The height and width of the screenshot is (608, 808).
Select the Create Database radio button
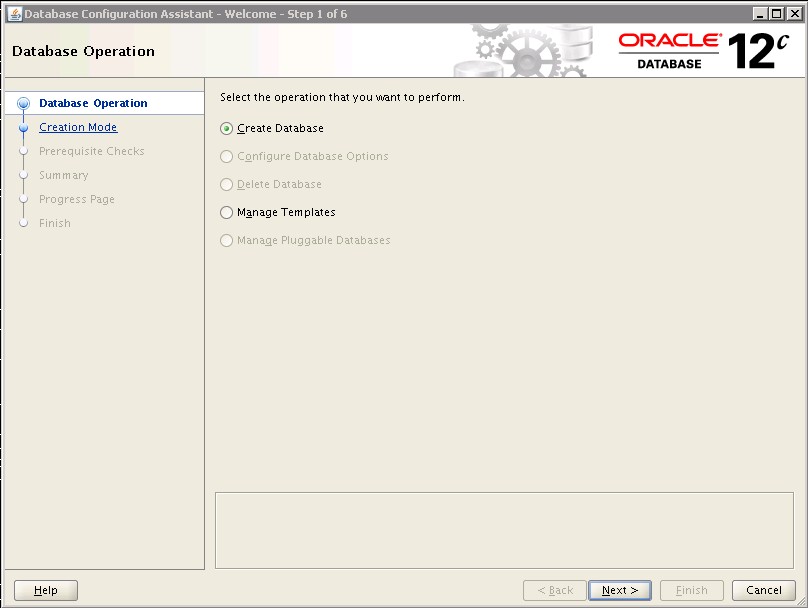pos(226,128)
